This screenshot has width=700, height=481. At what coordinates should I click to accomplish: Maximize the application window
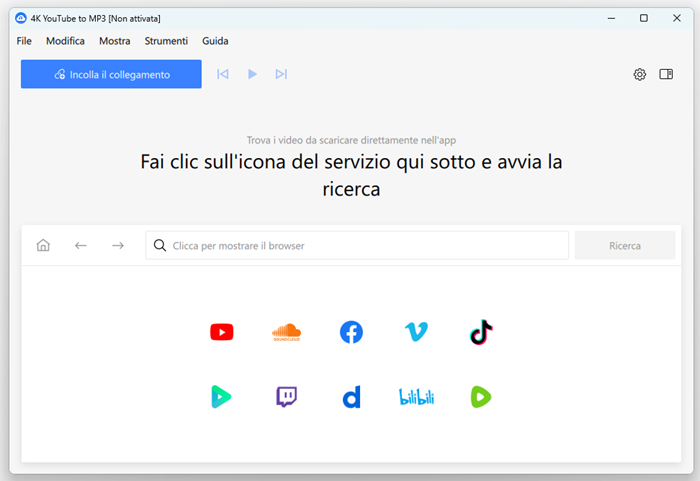(644, 18)
